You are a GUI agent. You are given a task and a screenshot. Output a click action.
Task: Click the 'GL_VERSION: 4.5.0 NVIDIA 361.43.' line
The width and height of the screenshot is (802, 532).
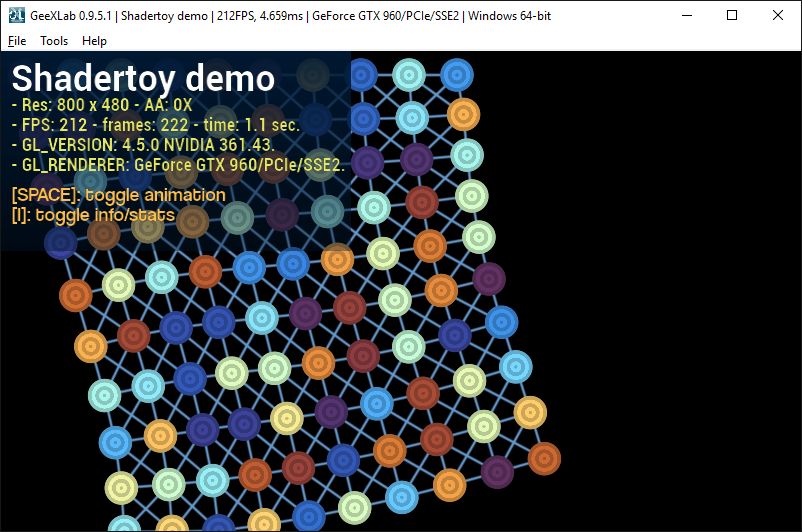[143, 145]
